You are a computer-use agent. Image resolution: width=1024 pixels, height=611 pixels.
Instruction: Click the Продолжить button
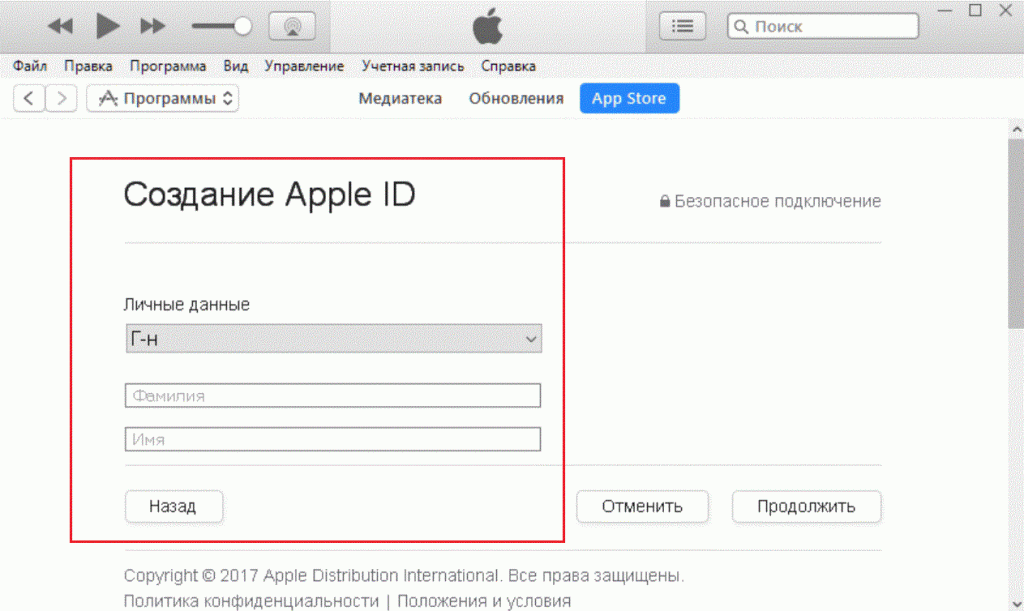[x=806, y=507]
